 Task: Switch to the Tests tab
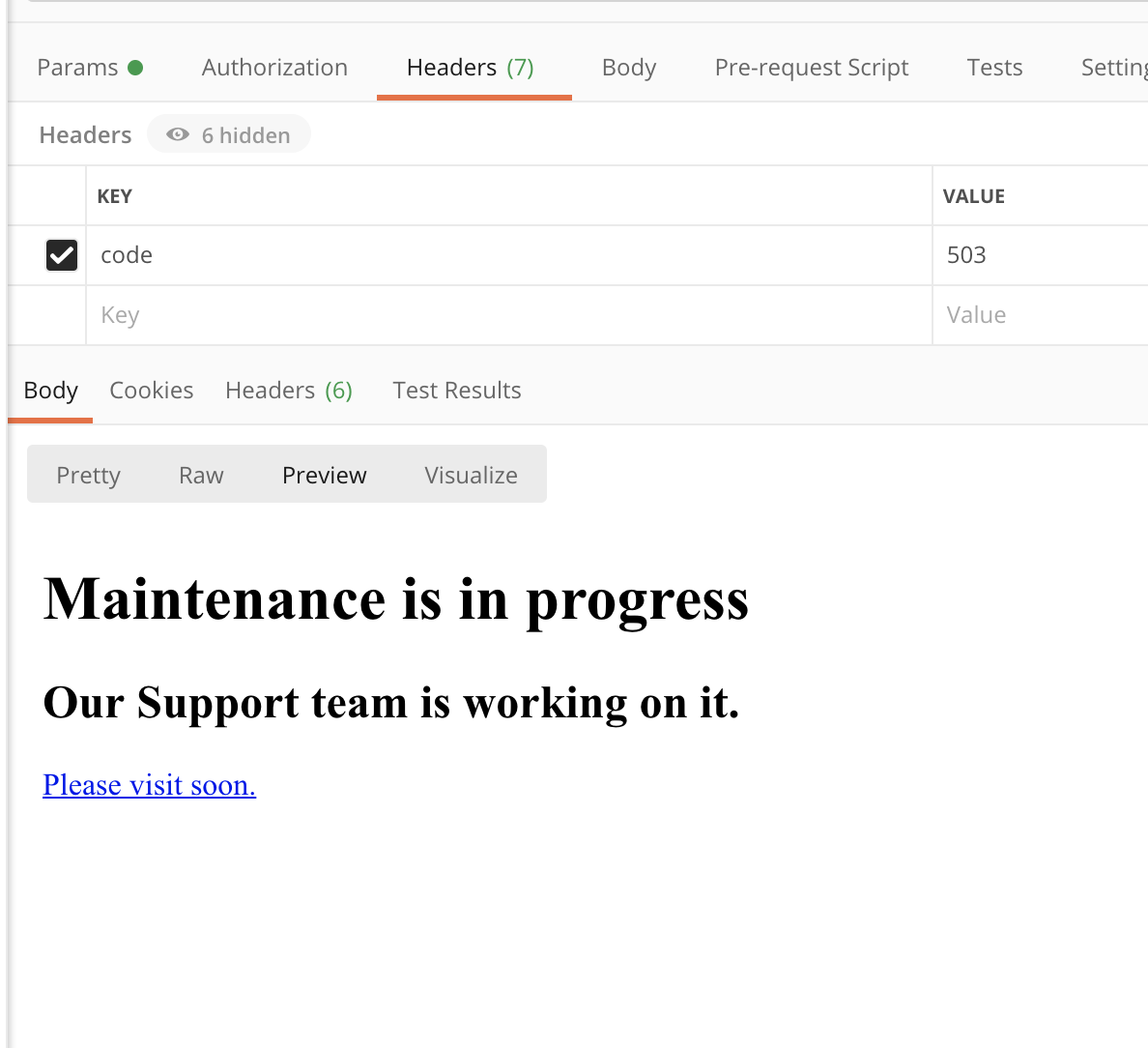tap(994, 67)
